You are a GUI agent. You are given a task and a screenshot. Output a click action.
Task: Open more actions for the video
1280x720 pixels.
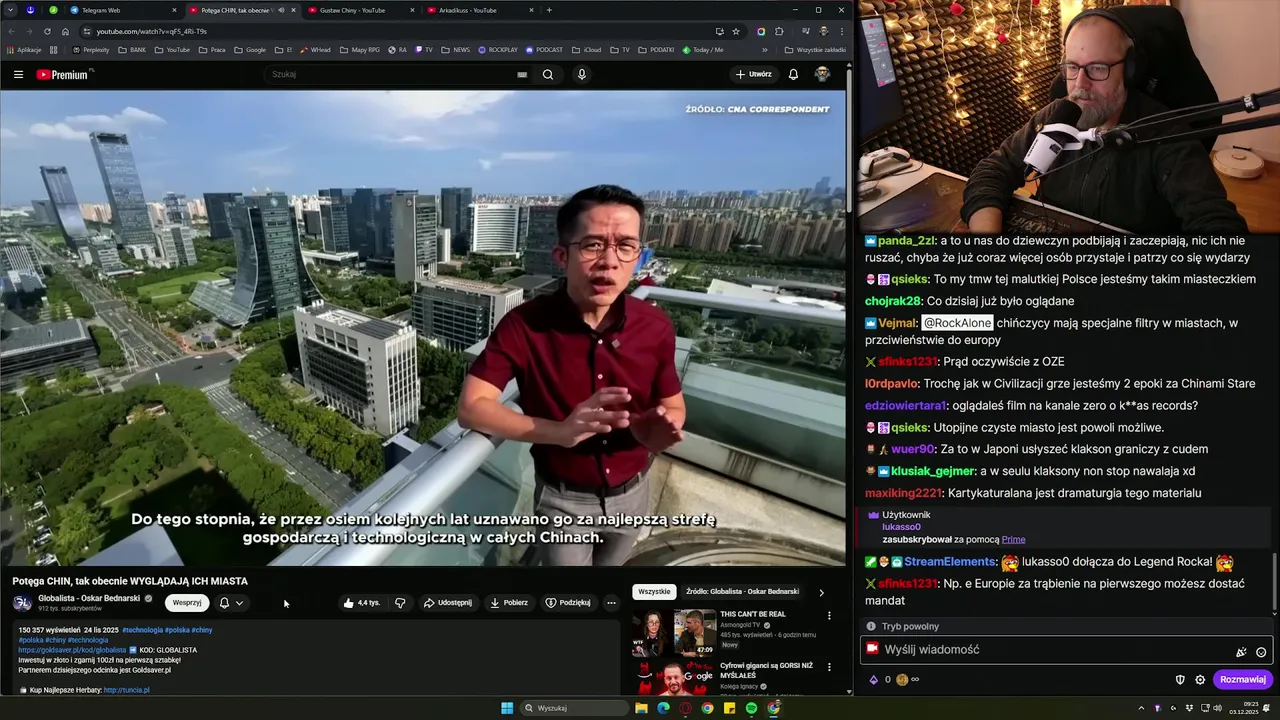tap(611, 603)
